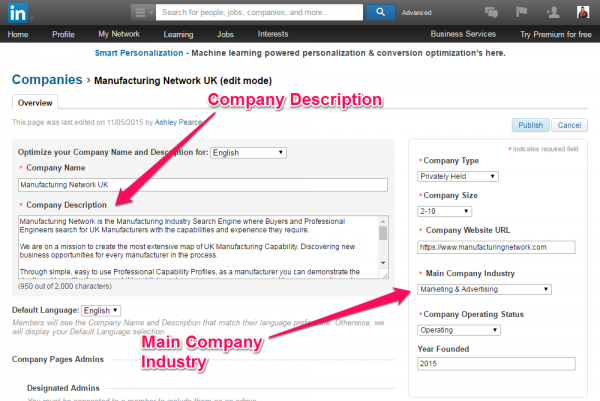The height and width of the screenshot is (401, 600).
Task: Open the optimize language English dropdown
Action: (x=248, y=153)
